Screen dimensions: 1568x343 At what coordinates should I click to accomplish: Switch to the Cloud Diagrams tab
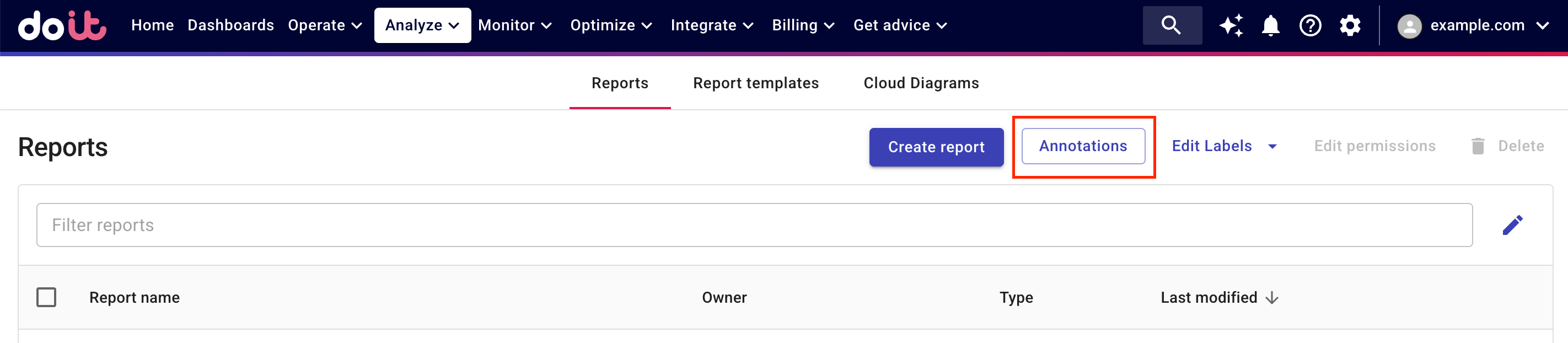point(920,83)
